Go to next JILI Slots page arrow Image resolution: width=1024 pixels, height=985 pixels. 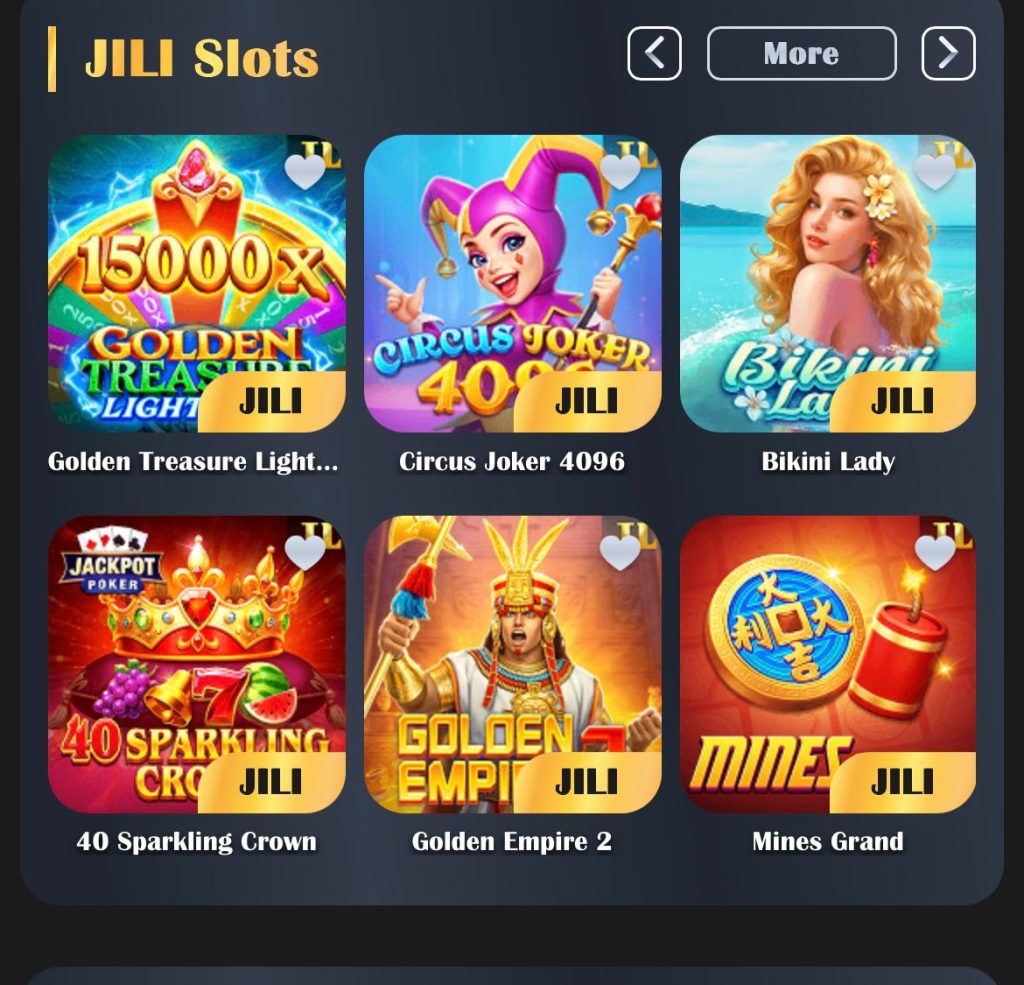[x=948, y=54]
